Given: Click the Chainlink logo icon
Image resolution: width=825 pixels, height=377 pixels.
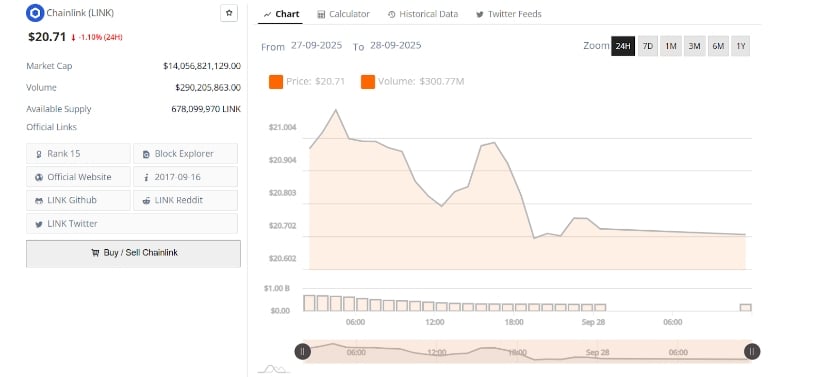Looking at the screenshot, I should pyautogui.click(x=35, y=13).
